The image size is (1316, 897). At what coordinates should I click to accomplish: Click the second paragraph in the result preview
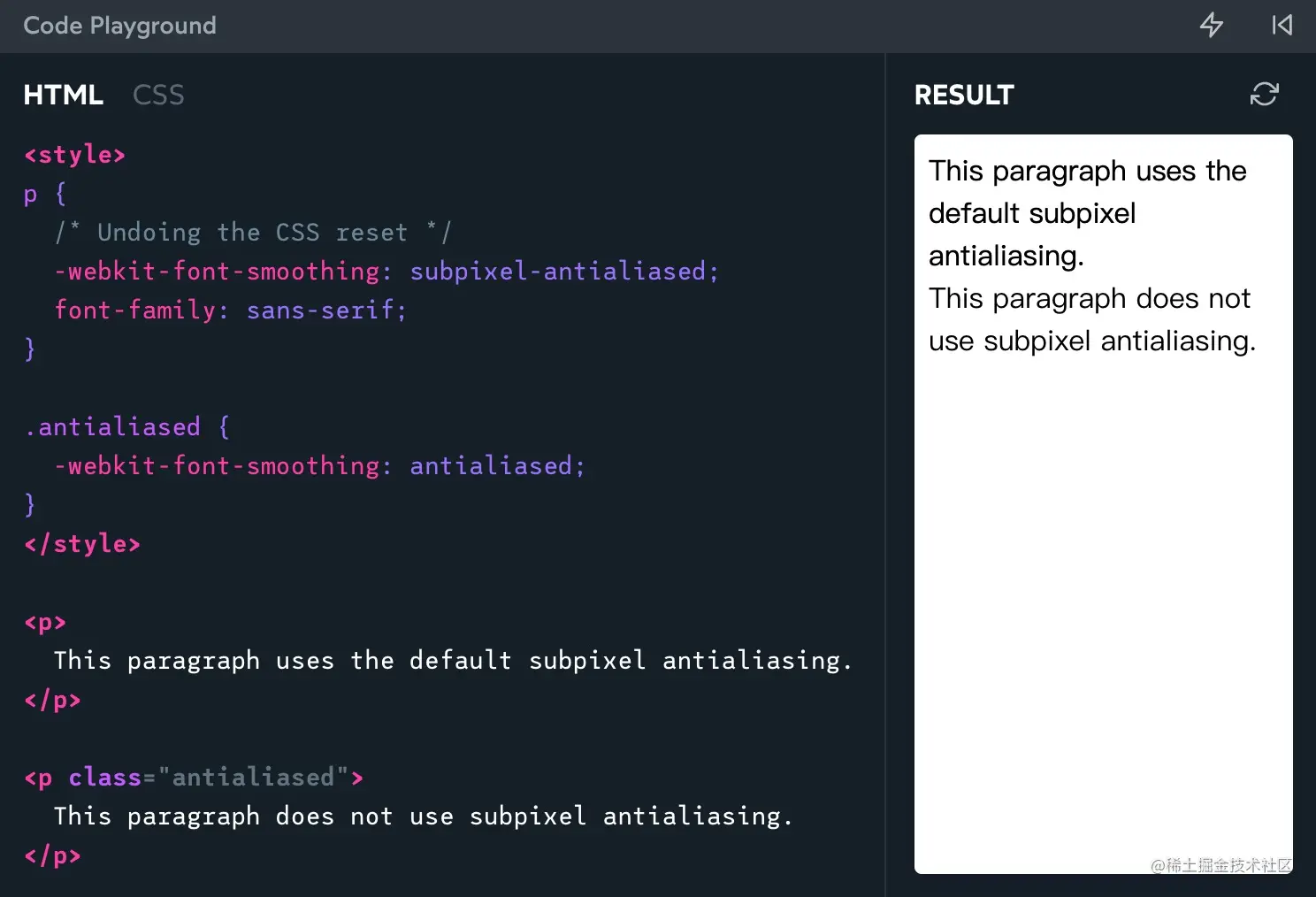click(x=1091, y=319)
